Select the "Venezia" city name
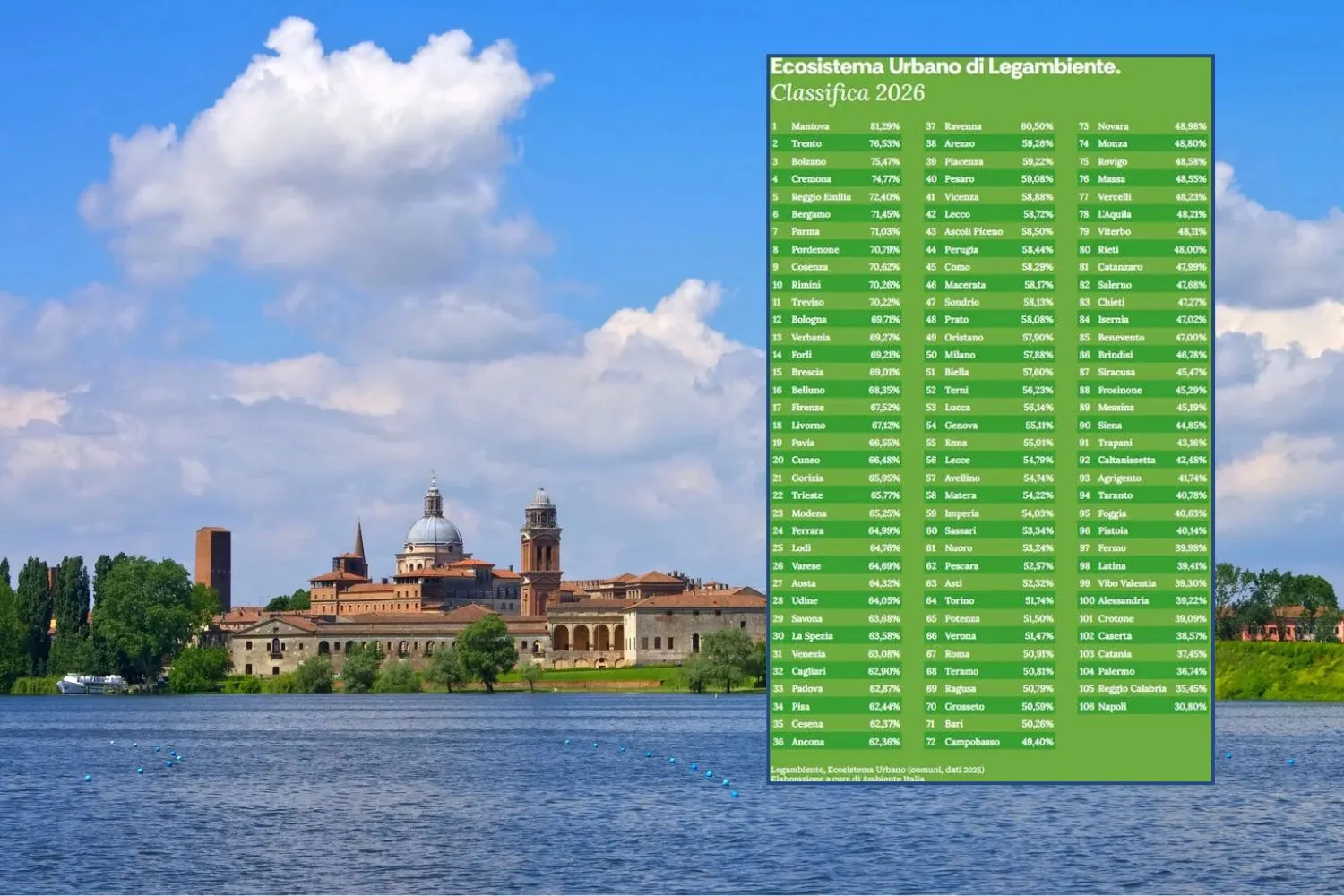The image size is (1344, 896). pos(808,654)
